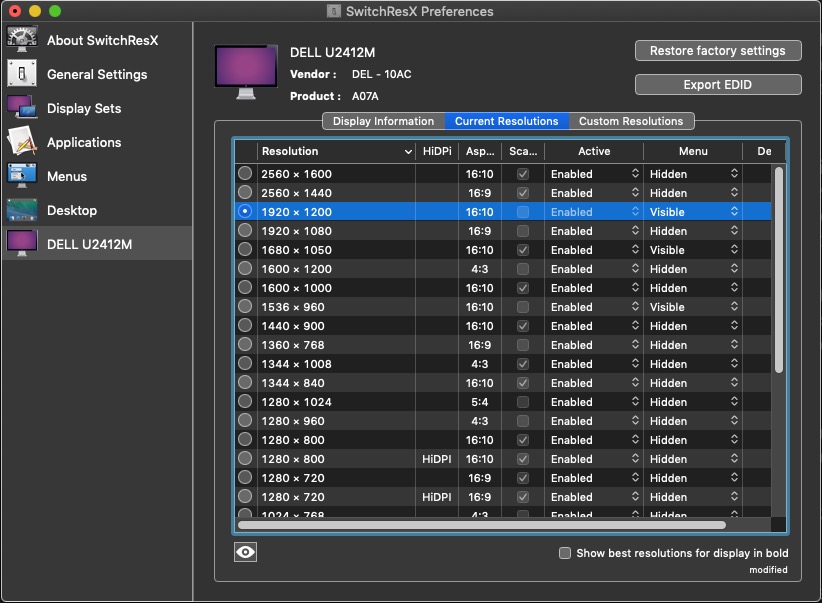Select radio button for 2560 × 1600

[x=245, y=174]
